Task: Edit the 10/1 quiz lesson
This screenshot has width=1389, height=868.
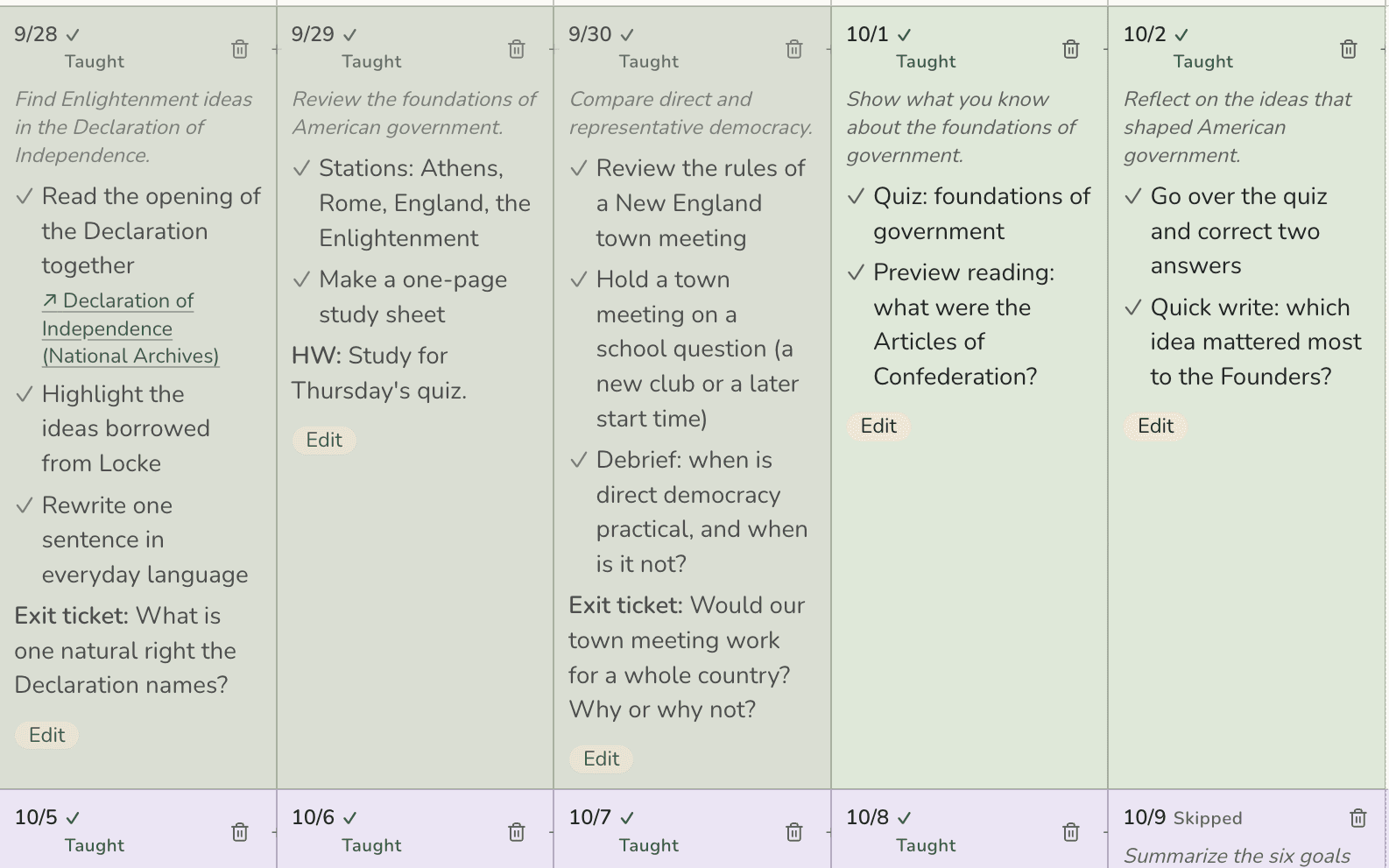Action: tap(878, 426)
